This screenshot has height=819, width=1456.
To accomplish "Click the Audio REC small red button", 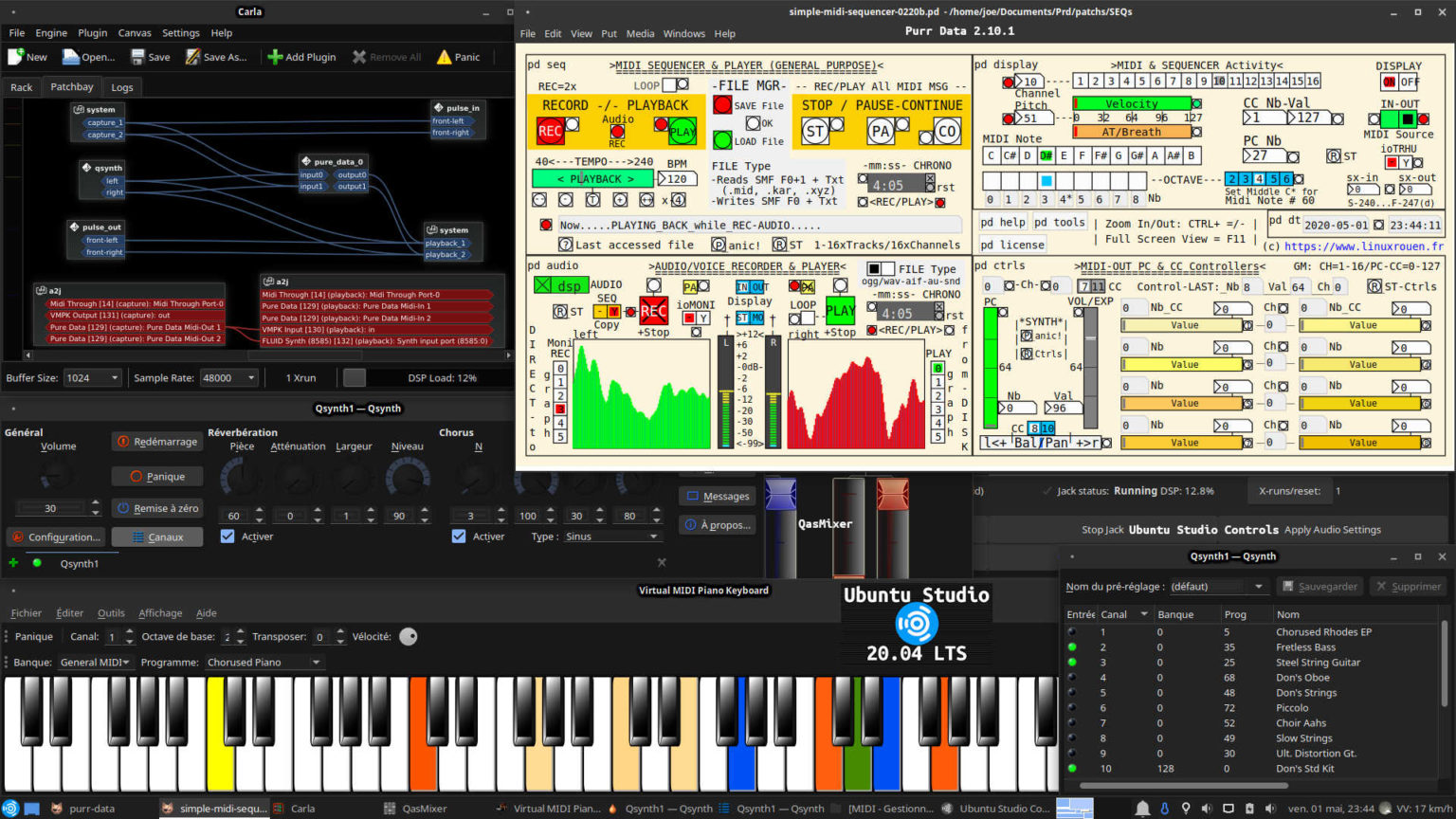I will pyautogui.click(x=617, y=132).
